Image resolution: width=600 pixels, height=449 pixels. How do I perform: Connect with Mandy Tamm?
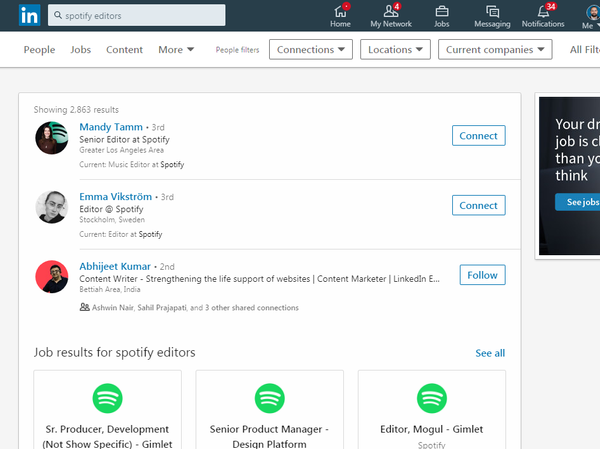pyautogui.click(x=478, y=136)
